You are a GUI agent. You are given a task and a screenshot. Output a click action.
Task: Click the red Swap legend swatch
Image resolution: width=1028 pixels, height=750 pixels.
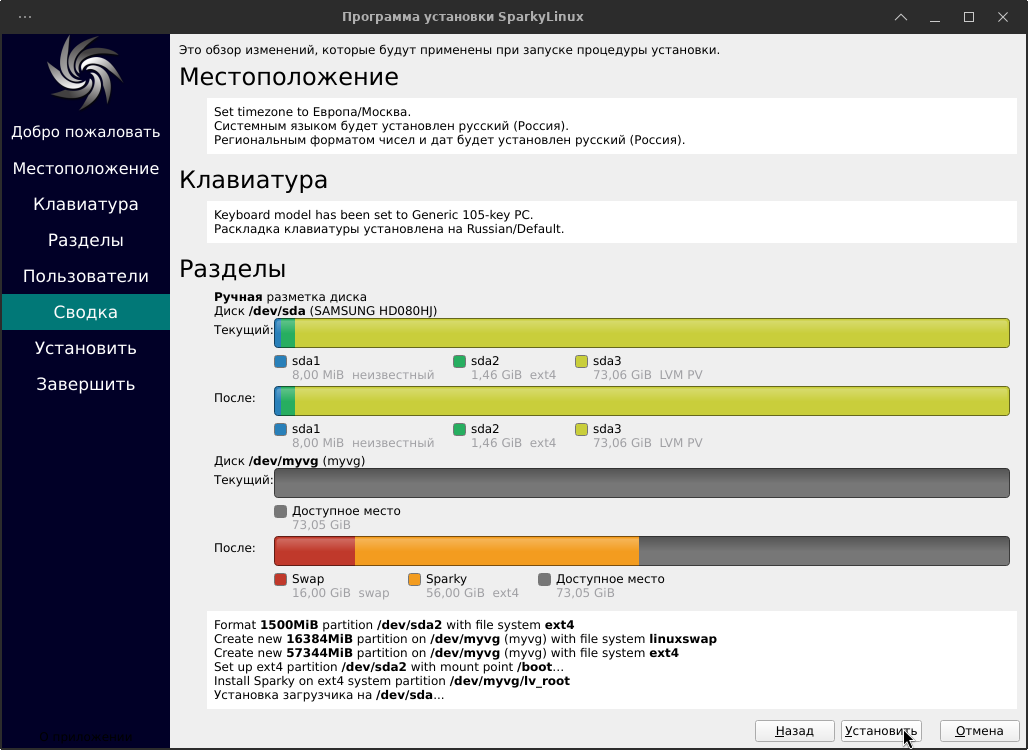(x=281, y=580)
